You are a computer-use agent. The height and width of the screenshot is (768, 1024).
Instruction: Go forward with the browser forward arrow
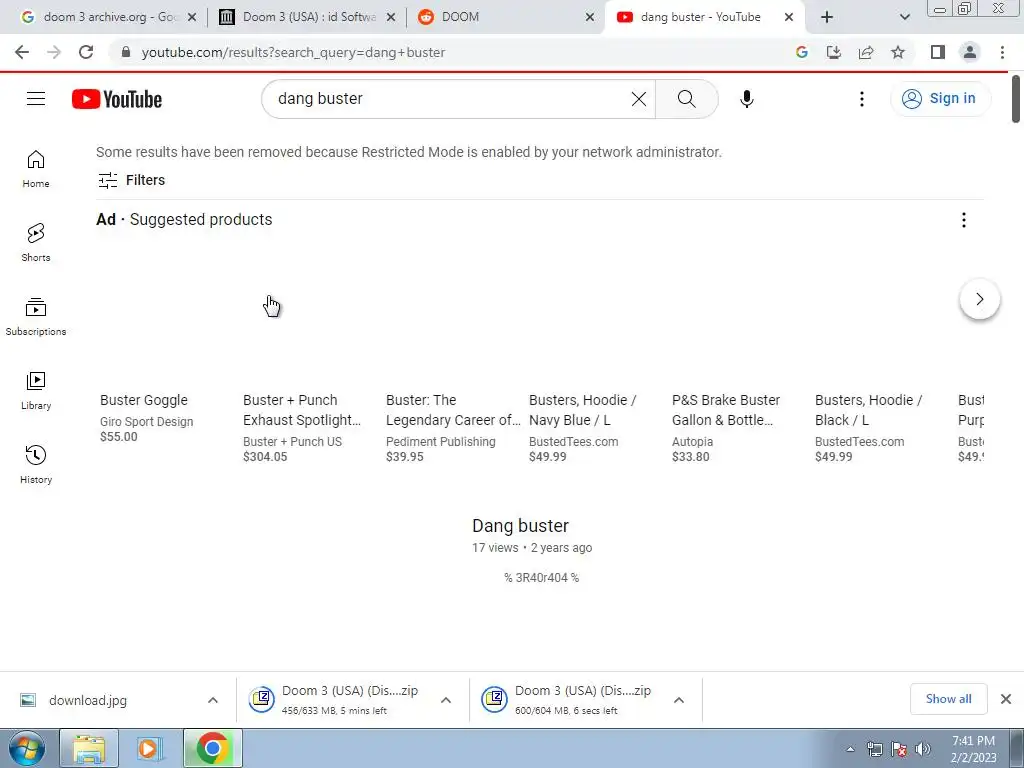click(x=54, y=52)
